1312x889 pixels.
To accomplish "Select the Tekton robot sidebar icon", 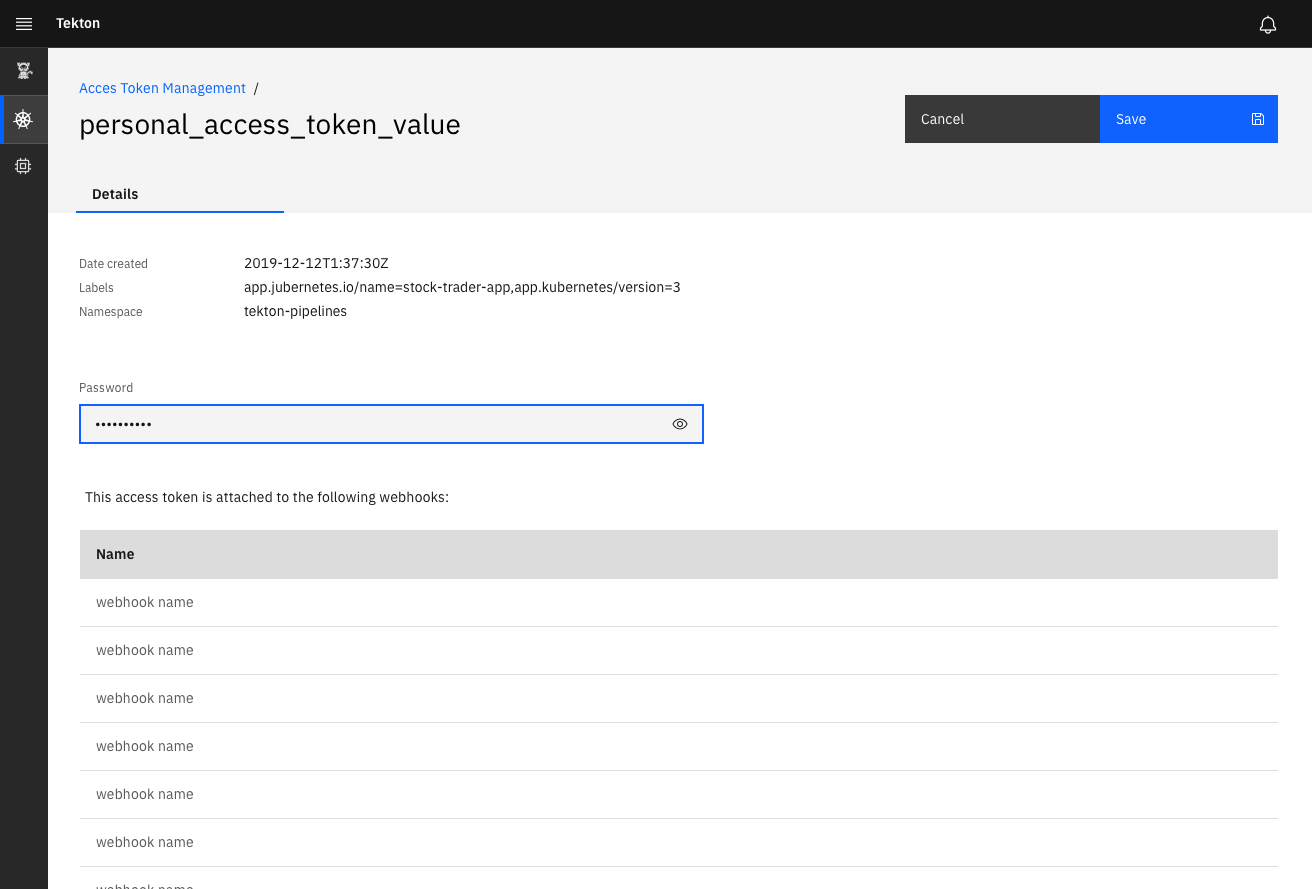I will pos(23,70).
